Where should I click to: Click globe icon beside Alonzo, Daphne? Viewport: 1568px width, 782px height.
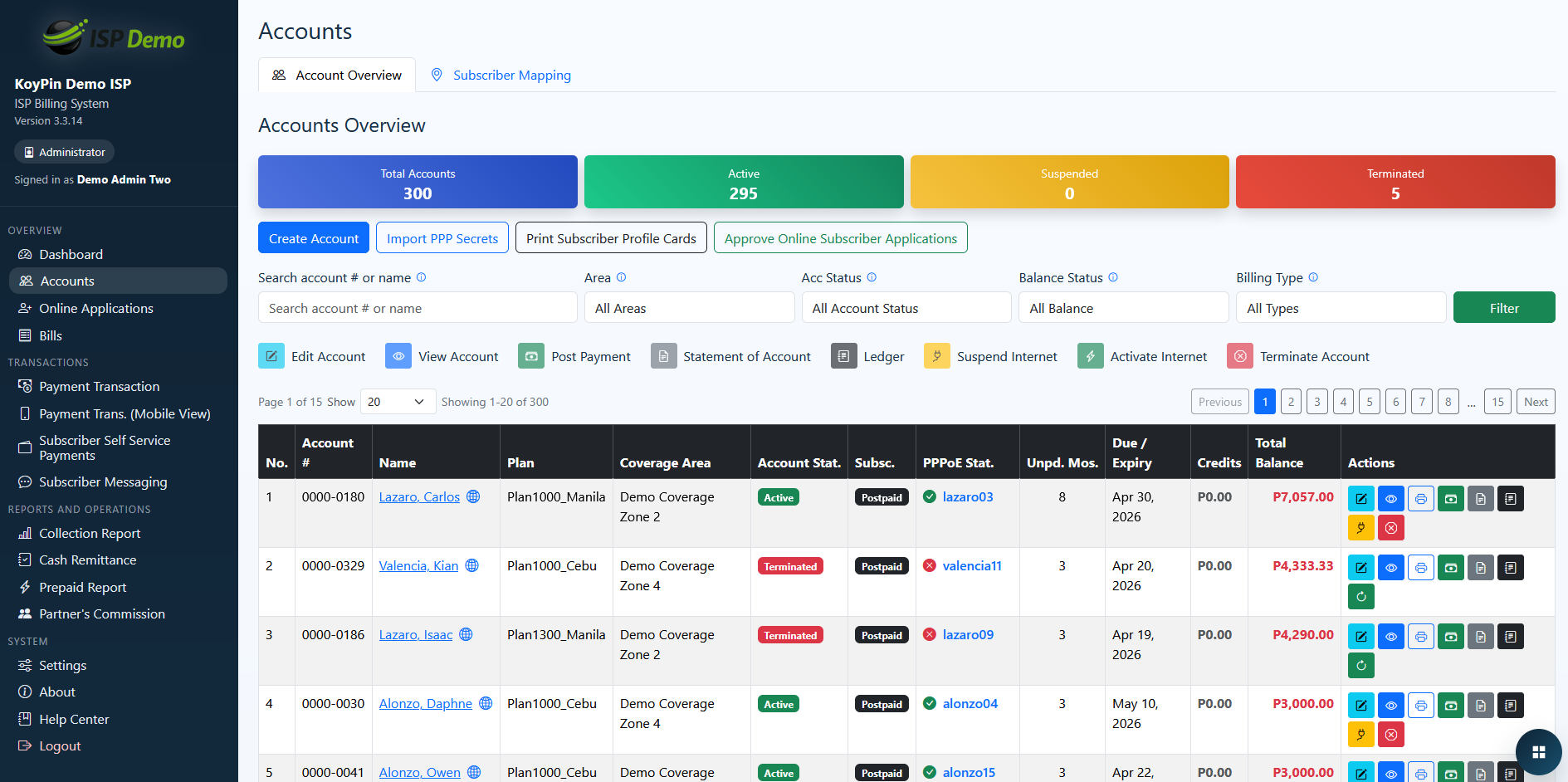pos(486,703)
